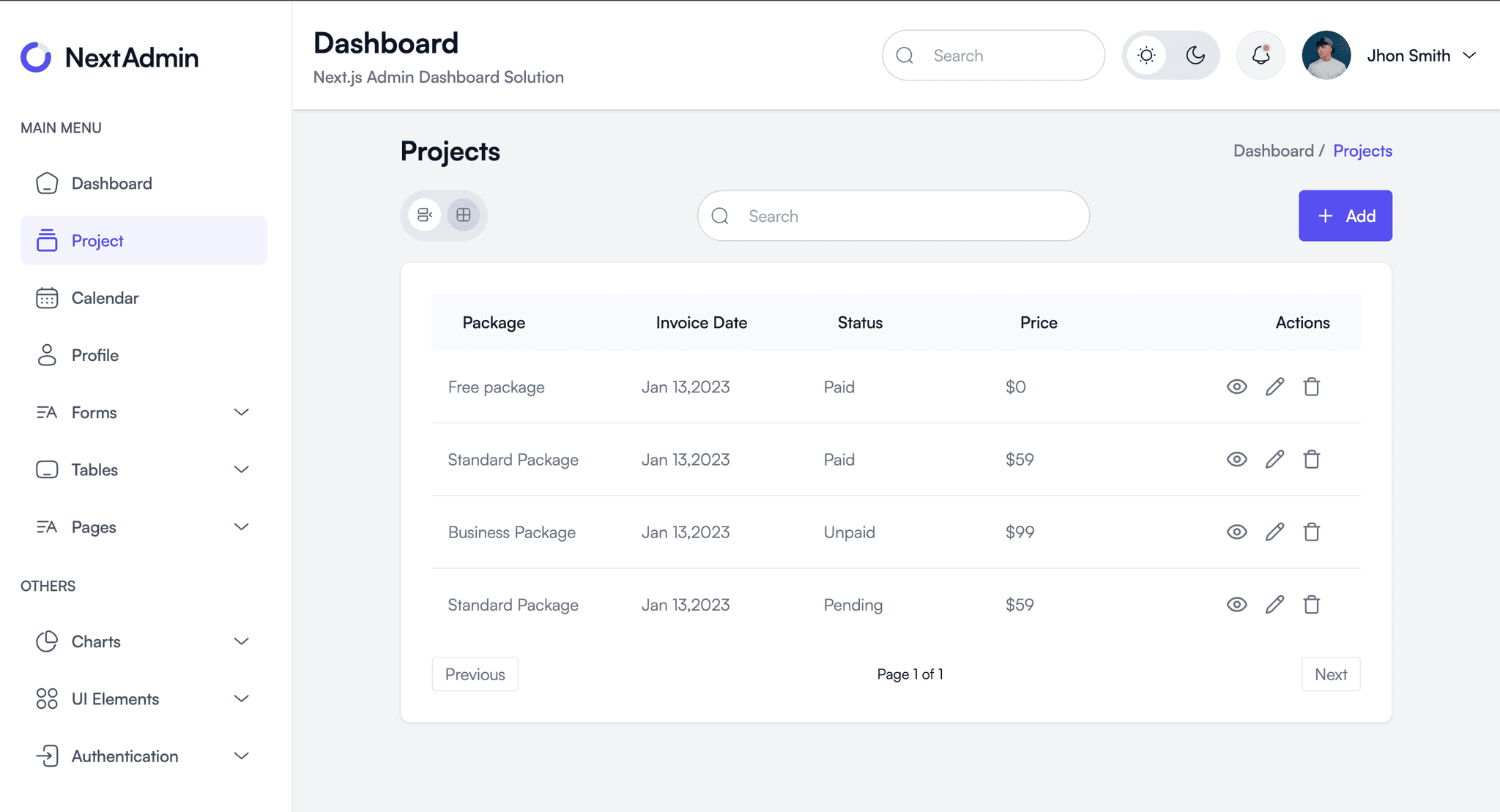Select list view layout toggle
The height and width of the screenshot is (812, 1500).
pos(425,215)
